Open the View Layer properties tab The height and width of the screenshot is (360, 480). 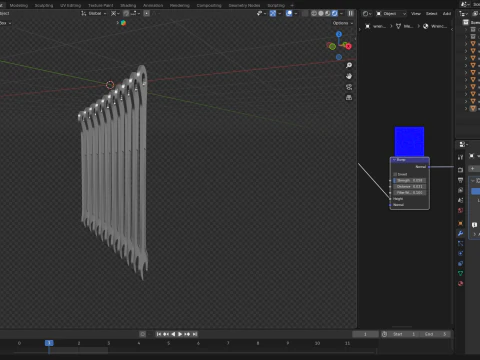pos(460,190)
